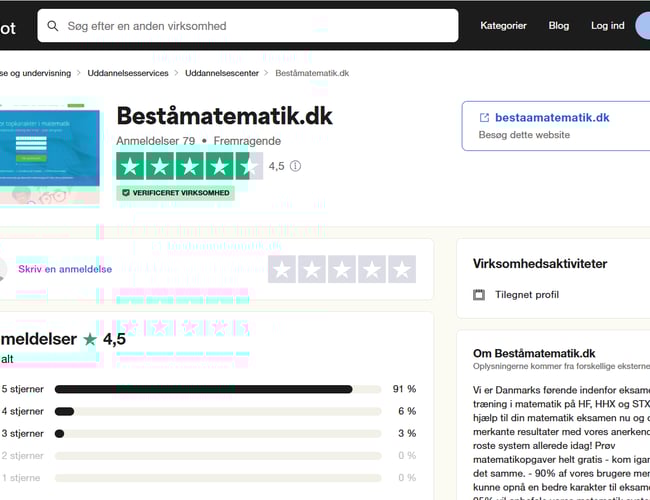Rate two stars in review box
This screenshot has width=650, height=500.
[312, 269]
